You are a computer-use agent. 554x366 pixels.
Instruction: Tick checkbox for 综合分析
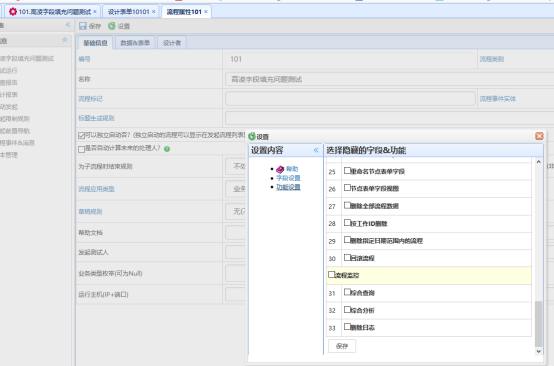coord(347,309)
